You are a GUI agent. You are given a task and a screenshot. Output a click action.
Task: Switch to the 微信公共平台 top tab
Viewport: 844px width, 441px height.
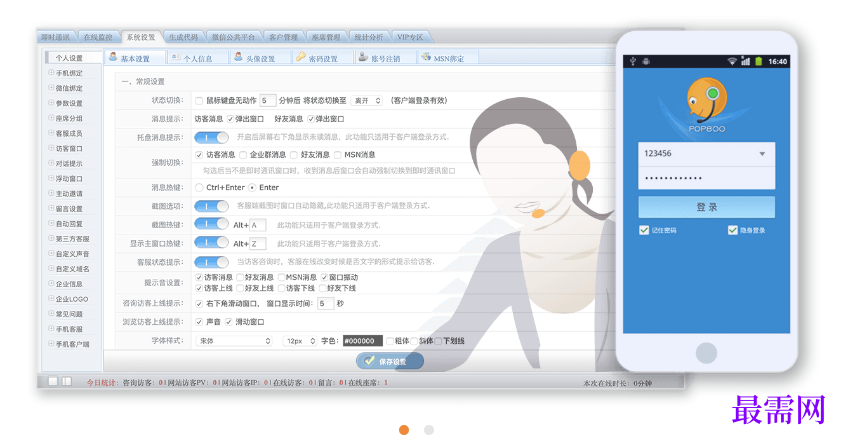[233, 37]
